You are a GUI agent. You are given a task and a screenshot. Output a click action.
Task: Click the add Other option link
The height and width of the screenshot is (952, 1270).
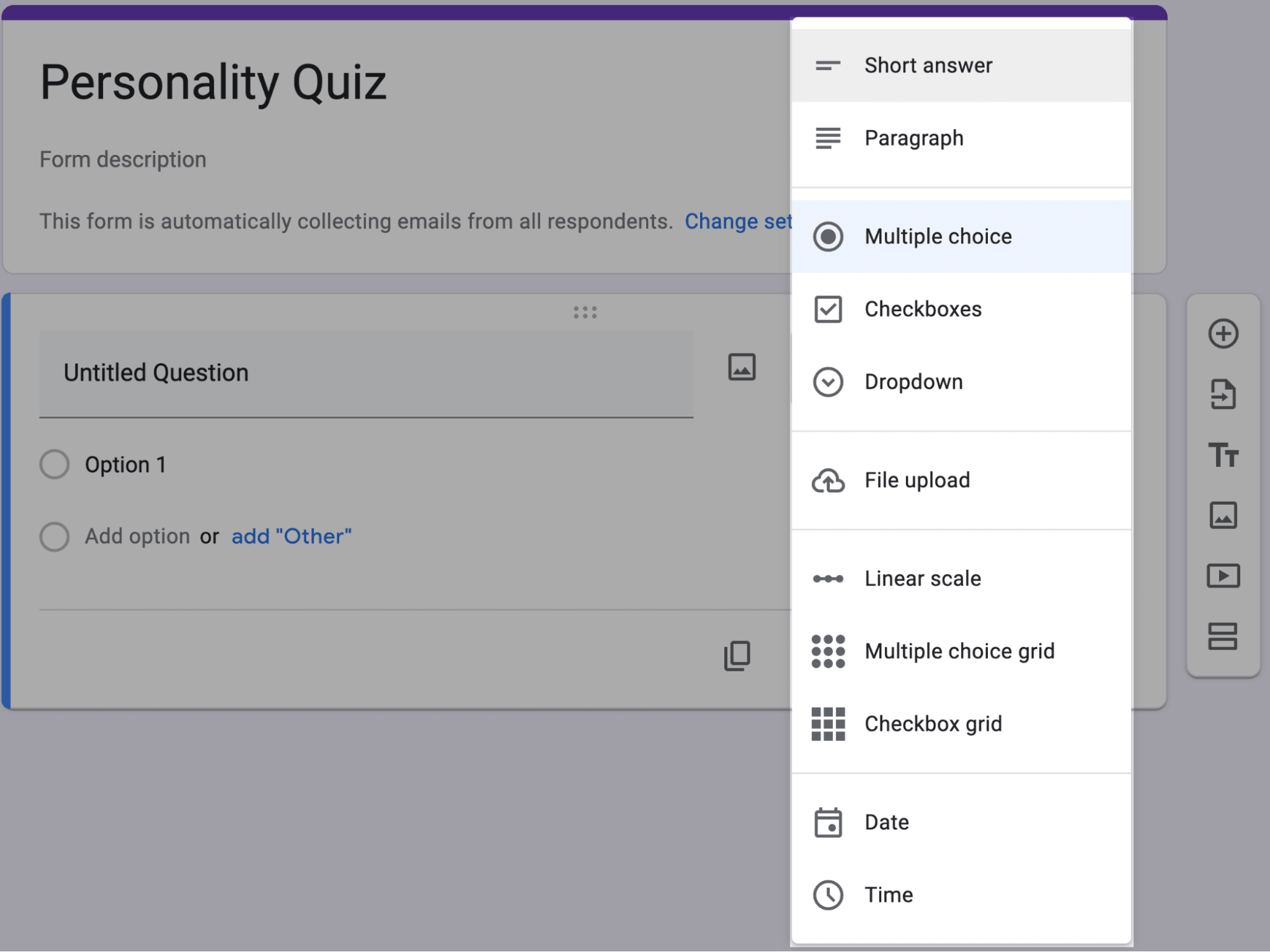[x=292, y=536]
